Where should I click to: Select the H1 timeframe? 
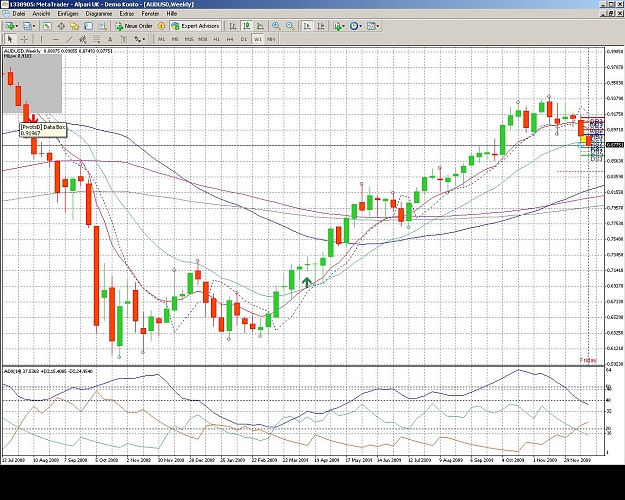click(216, 39)
